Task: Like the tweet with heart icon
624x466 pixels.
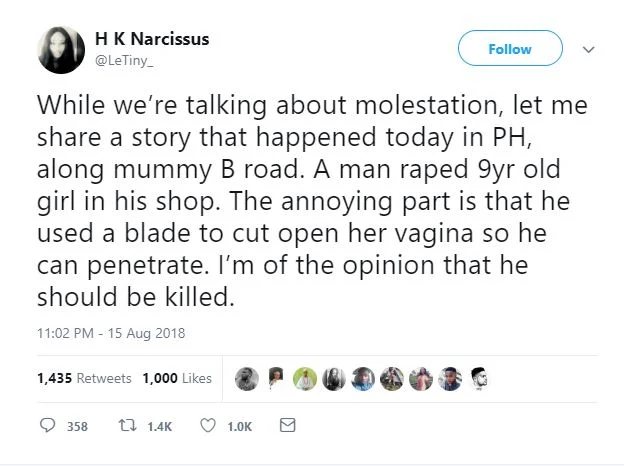Action: (209, 426)
